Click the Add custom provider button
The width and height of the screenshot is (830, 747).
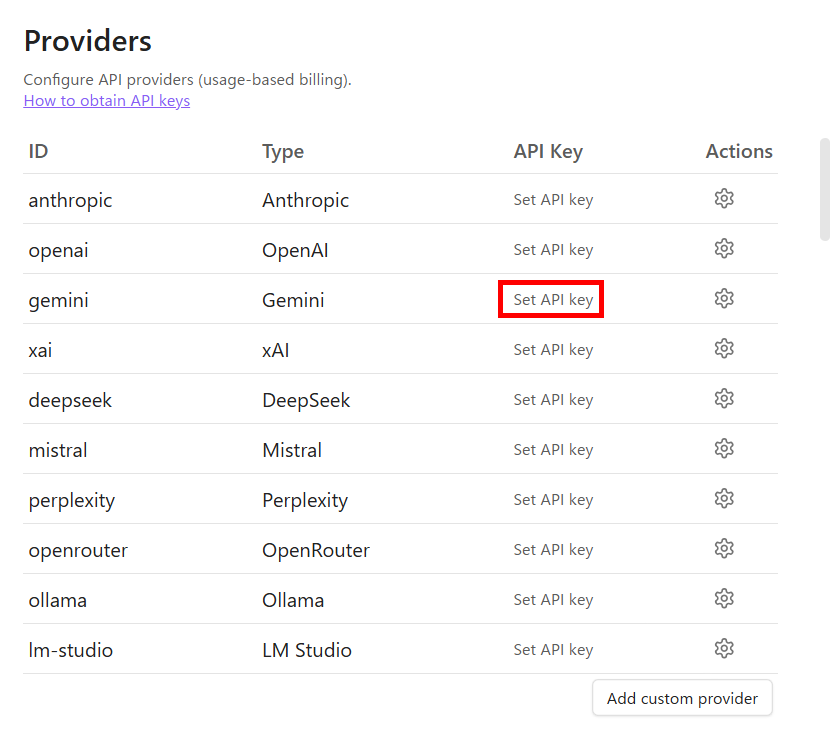[x=682, y=698]
